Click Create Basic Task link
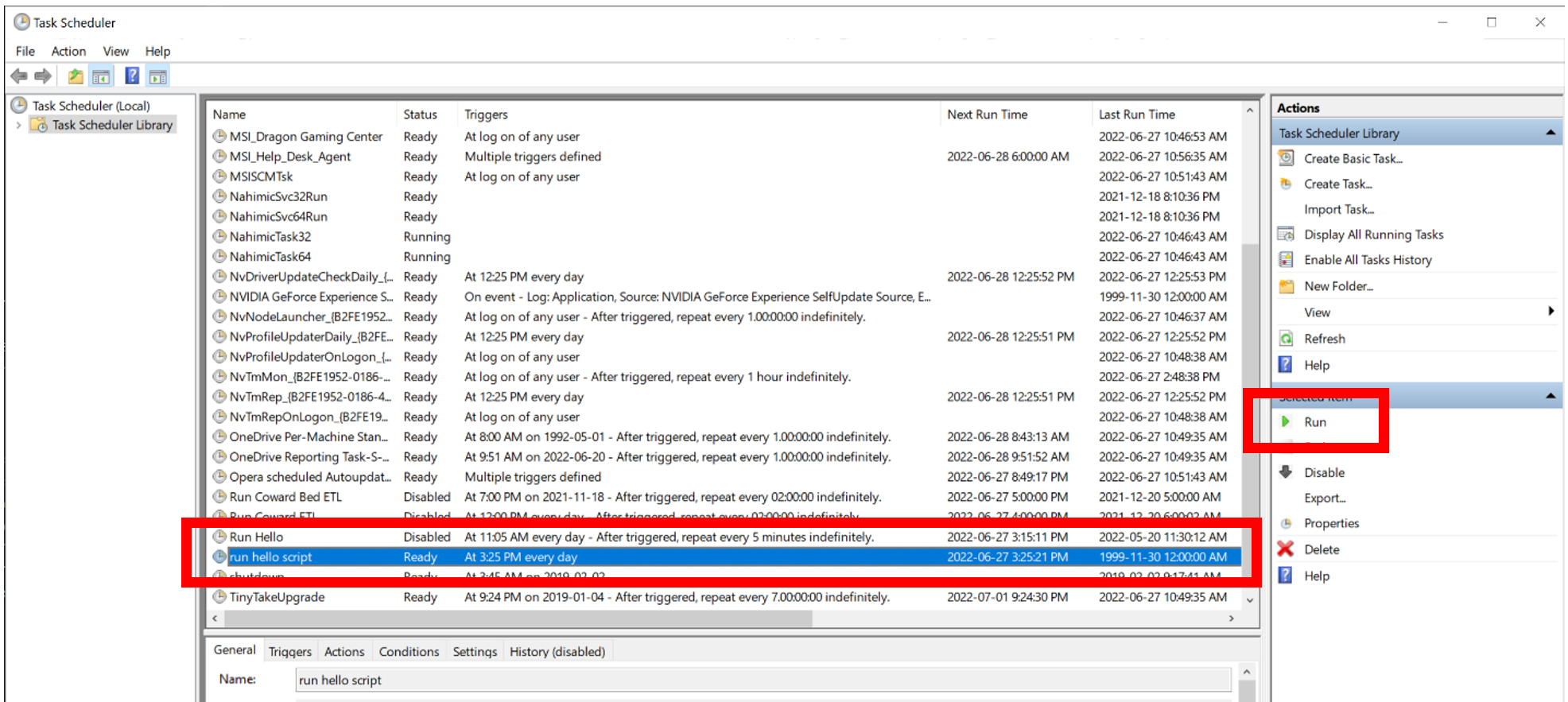Viewport: 1568px width, 702px height. point(1353,158)
